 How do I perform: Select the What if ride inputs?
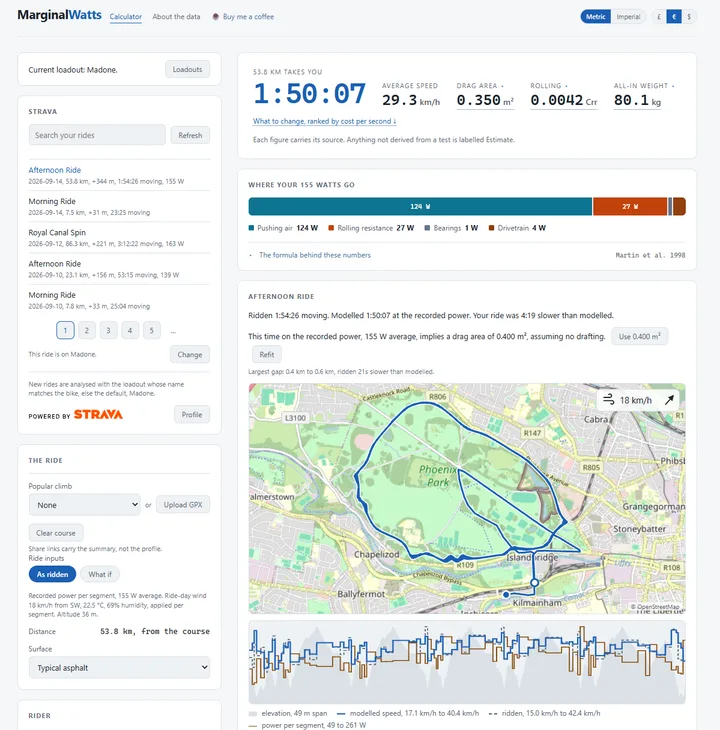(x=100, y=574)
